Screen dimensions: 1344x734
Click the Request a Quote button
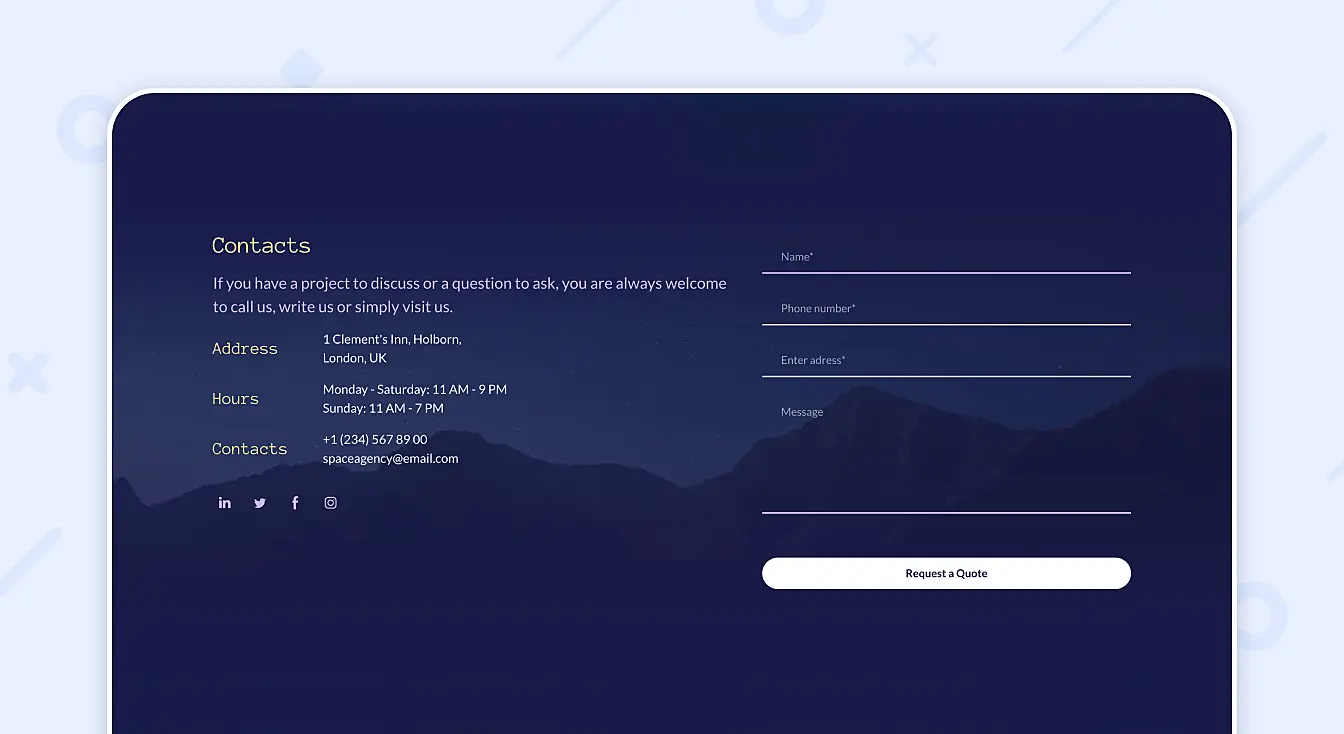[x=946, y=573]
